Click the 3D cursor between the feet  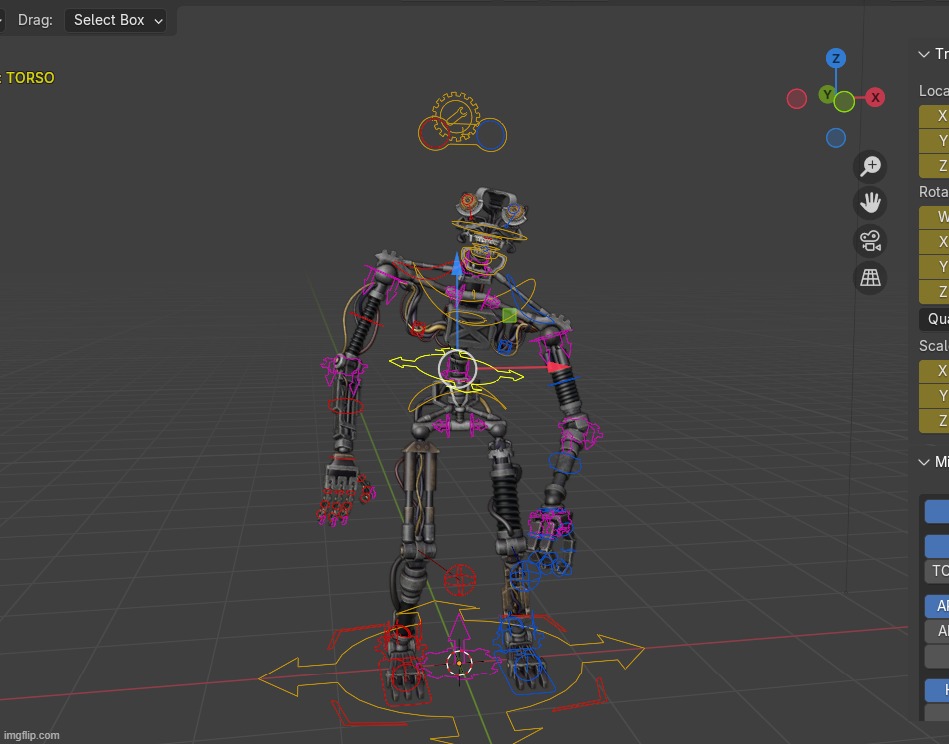click(459, 663)
